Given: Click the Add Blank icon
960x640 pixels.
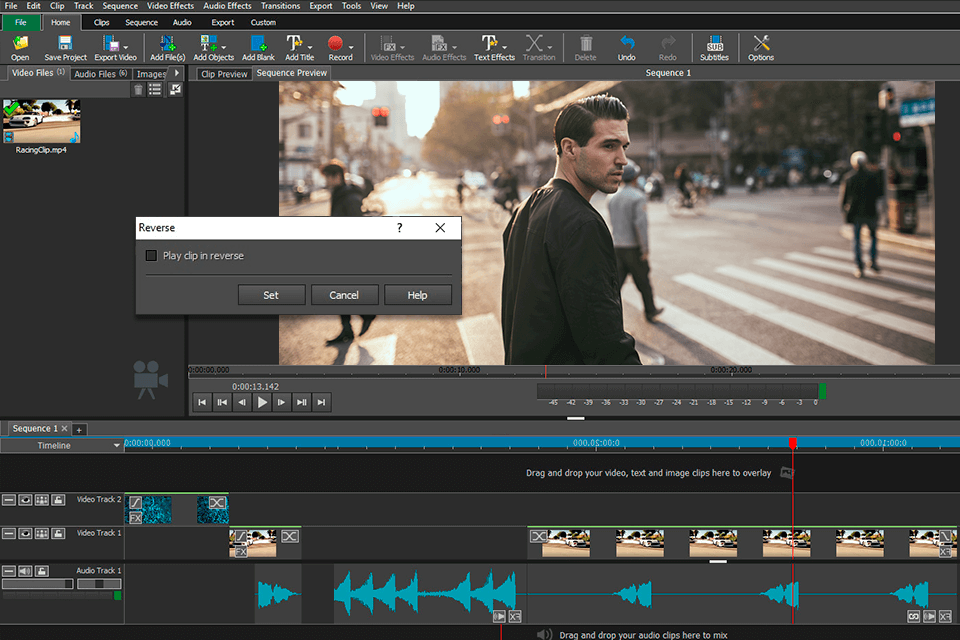Looking at the screenshot, I should 257,44.
